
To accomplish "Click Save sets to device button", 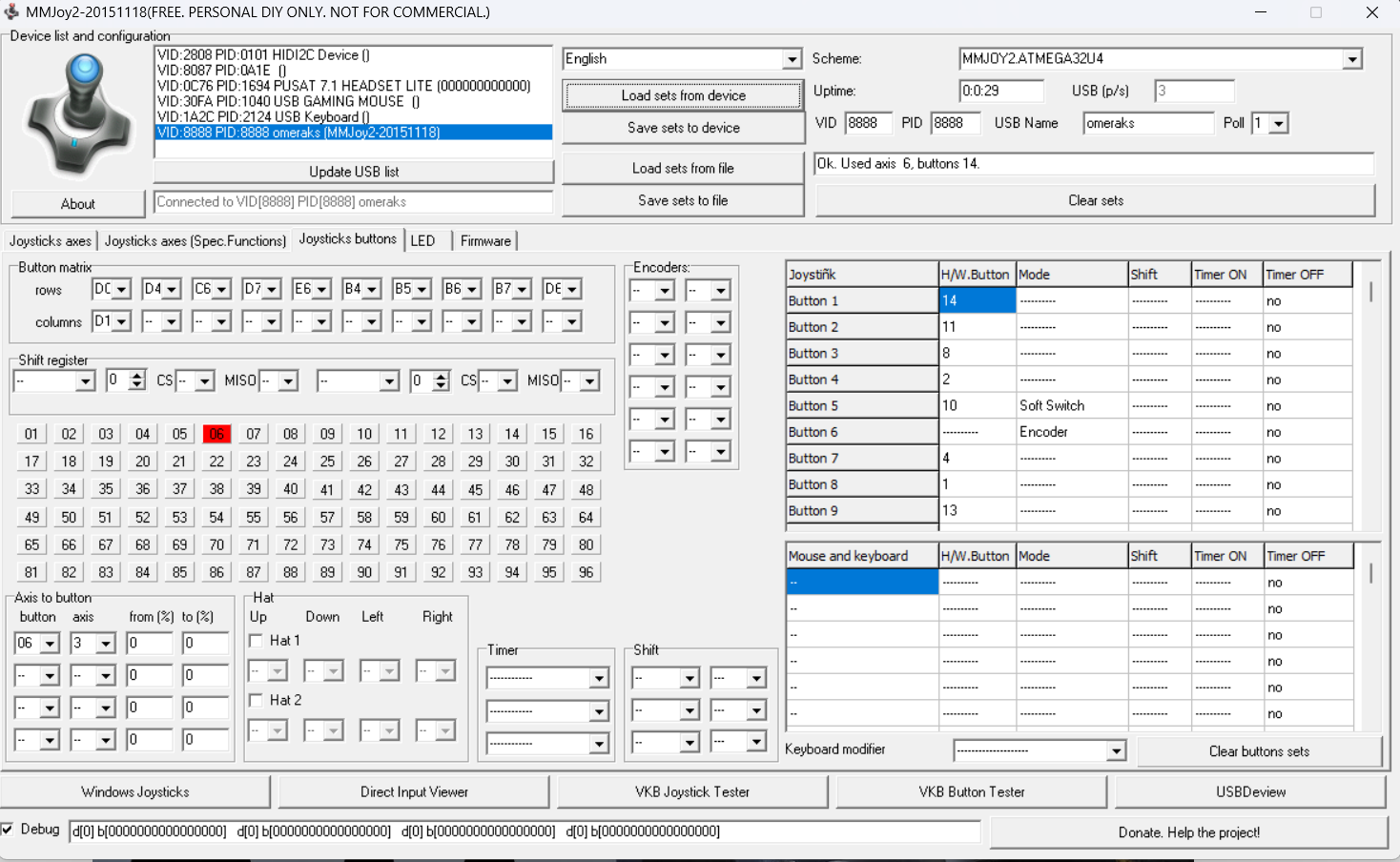I will tap(683, 128).
